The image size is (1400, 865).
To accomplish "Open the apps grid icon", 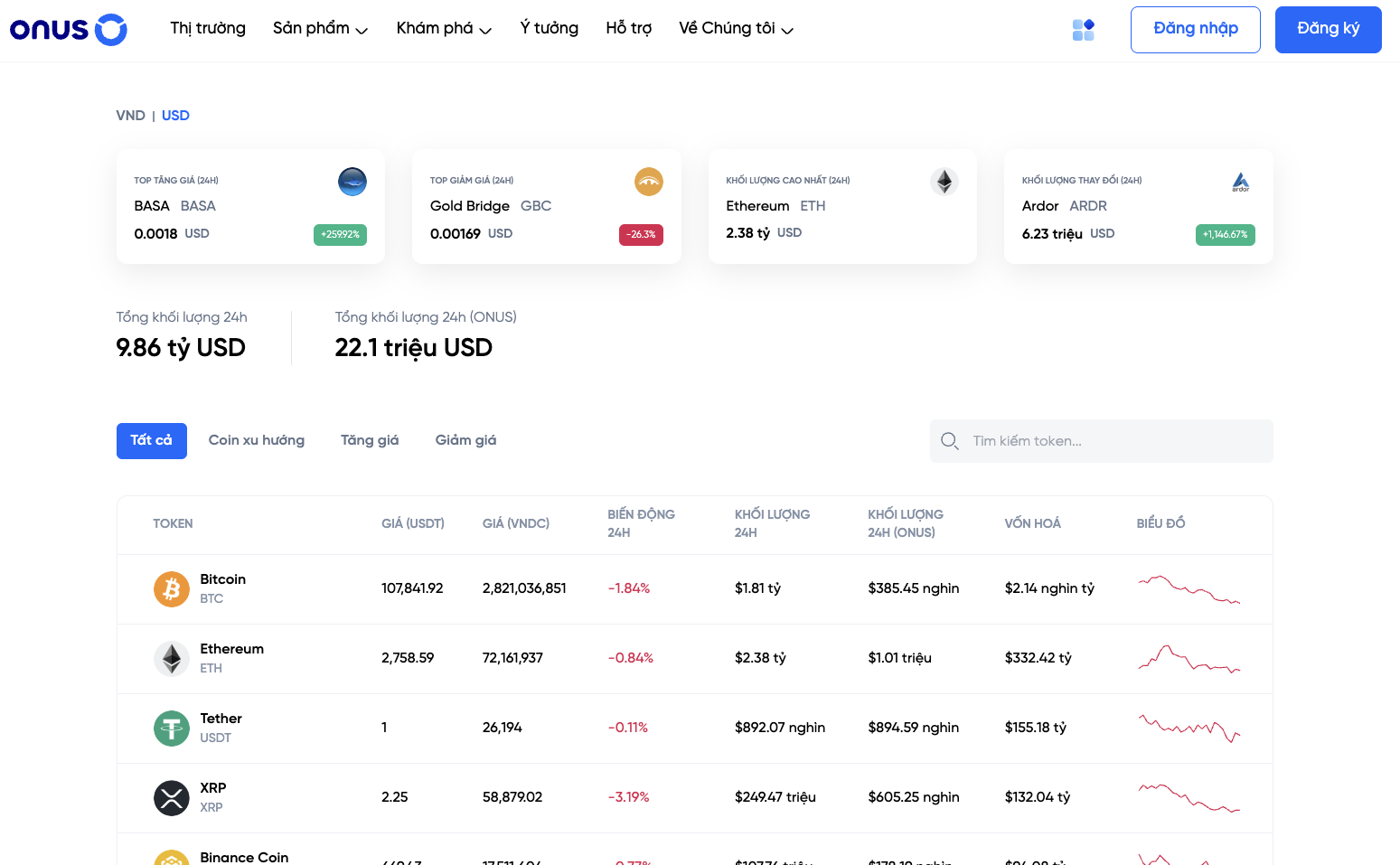I will click(1083, 30).
